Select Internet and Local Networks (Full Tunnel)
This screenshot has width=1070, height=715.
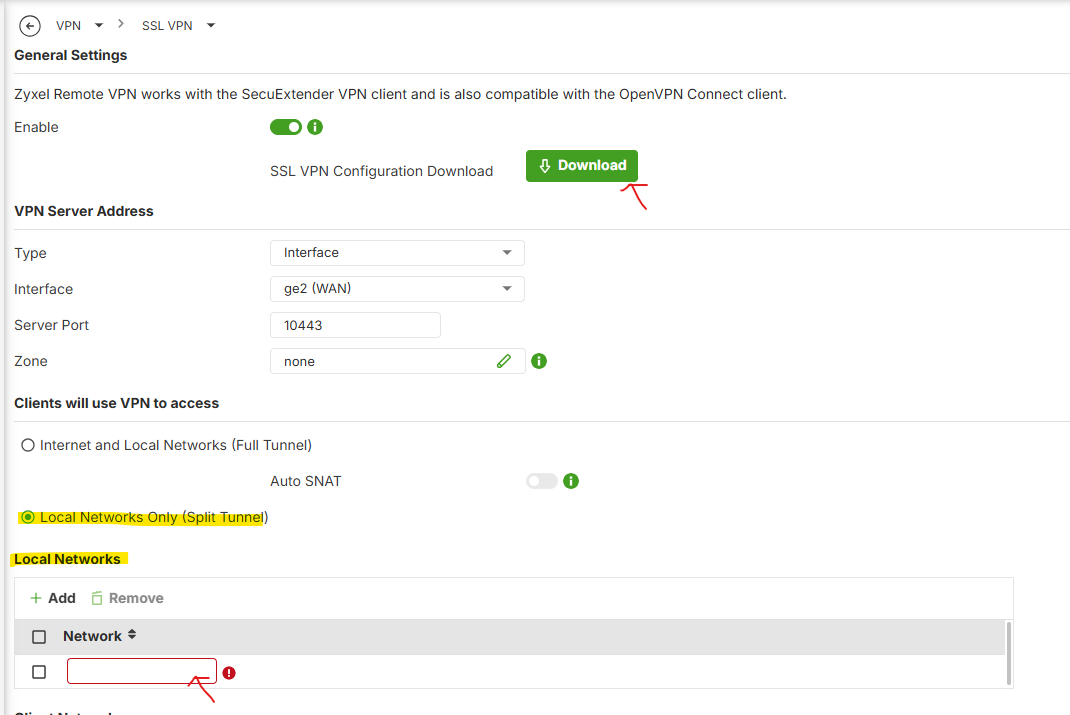coord(28,446)
